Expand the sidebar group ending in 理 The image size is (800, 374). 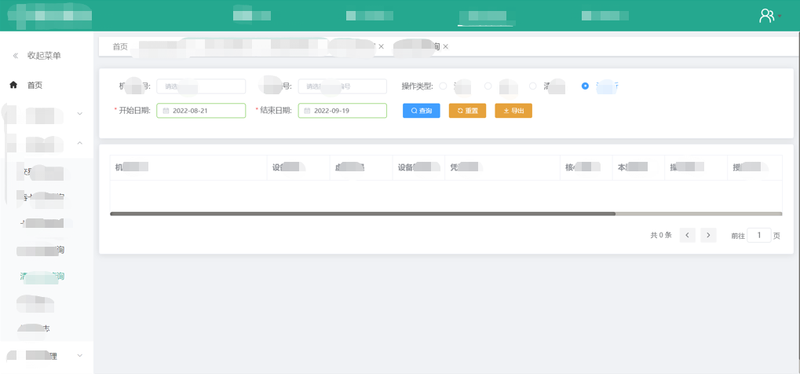[x=80, y=355]
